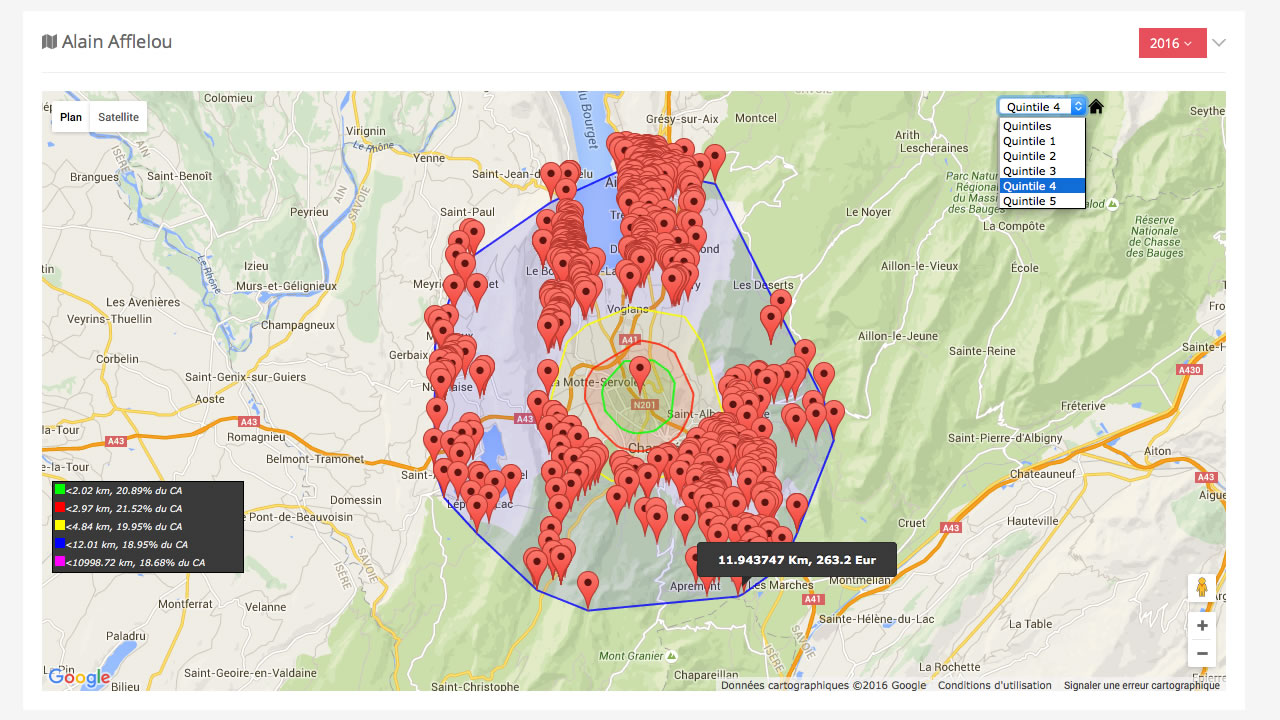Click the black home icon on the map
Image resolution: width=1280 pixels, height=720 pixels.
point(1096,106)
